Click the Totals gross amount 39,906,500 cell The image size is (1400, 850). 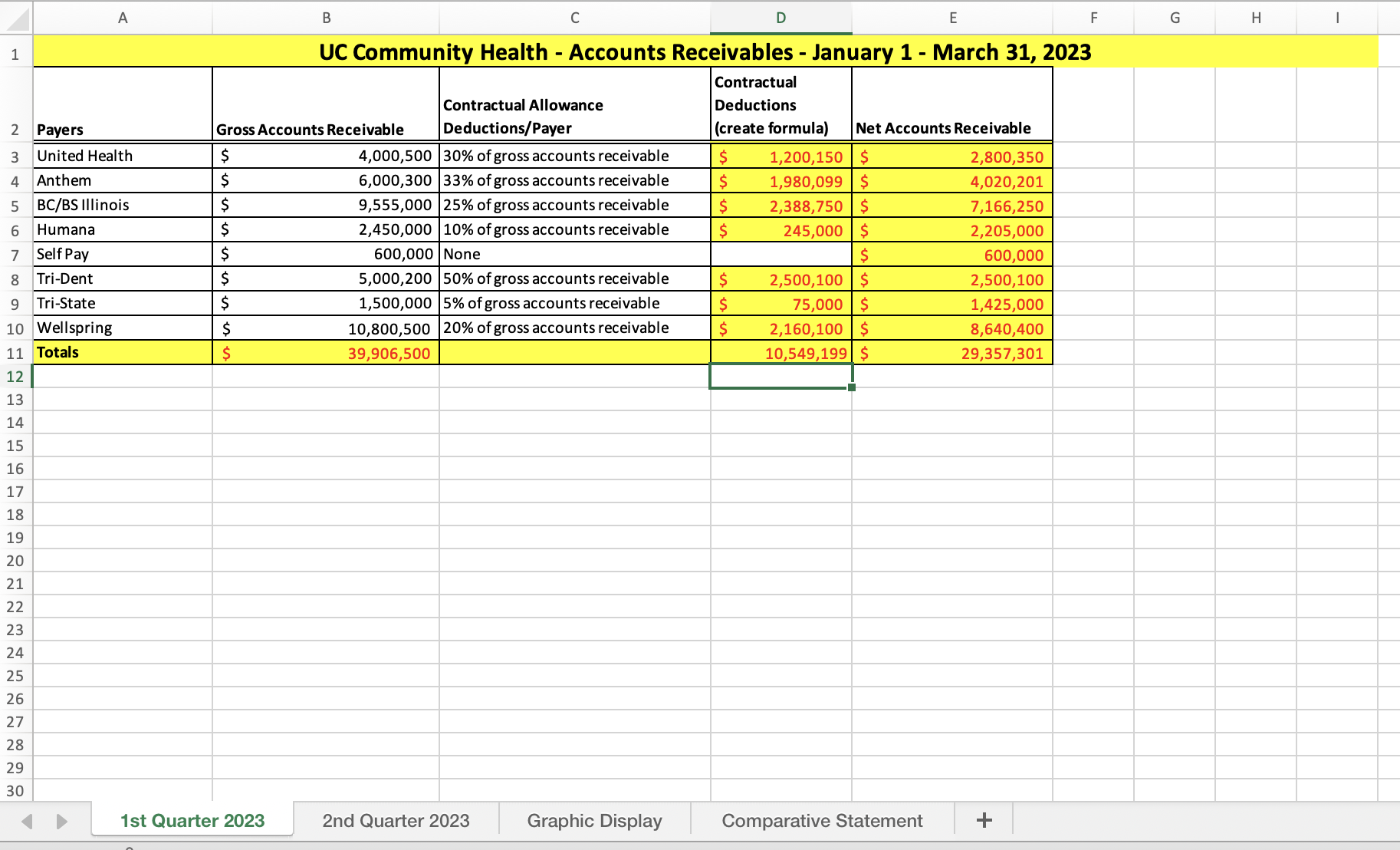coord(326,353)
